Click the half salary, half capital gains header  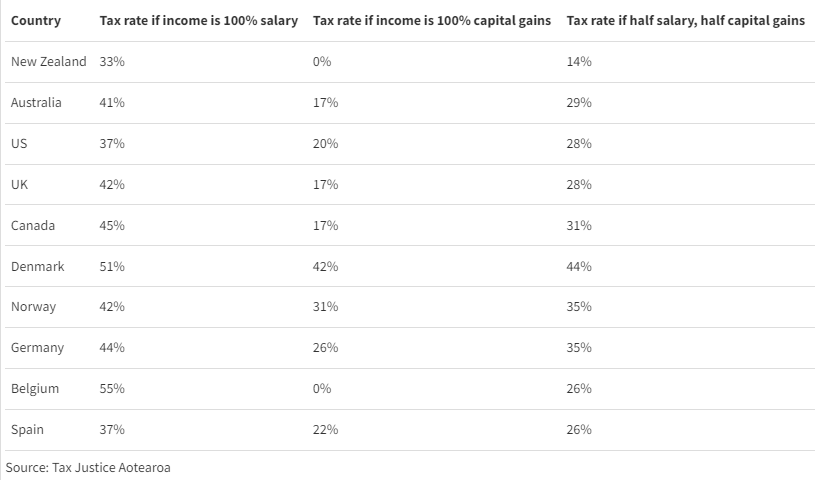[x=685, y=21]
